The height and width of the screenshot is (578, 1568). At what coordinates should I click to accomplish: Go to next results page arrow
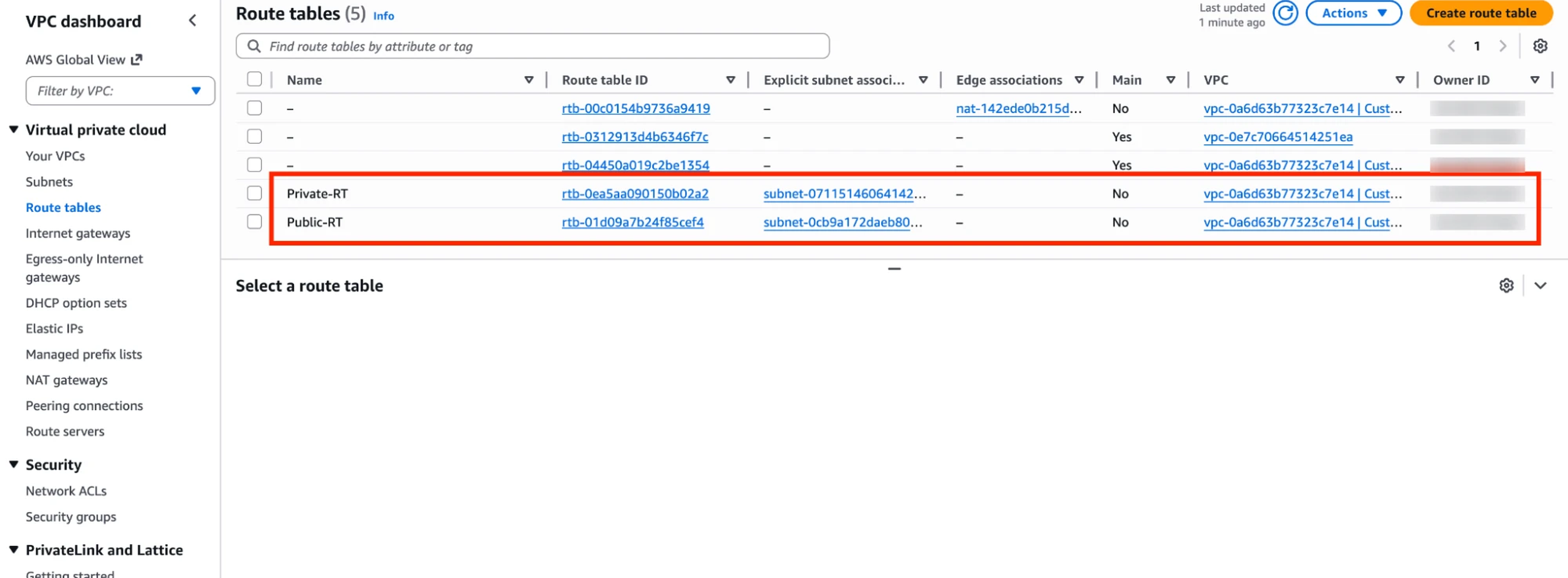[x=1502, y=46]
